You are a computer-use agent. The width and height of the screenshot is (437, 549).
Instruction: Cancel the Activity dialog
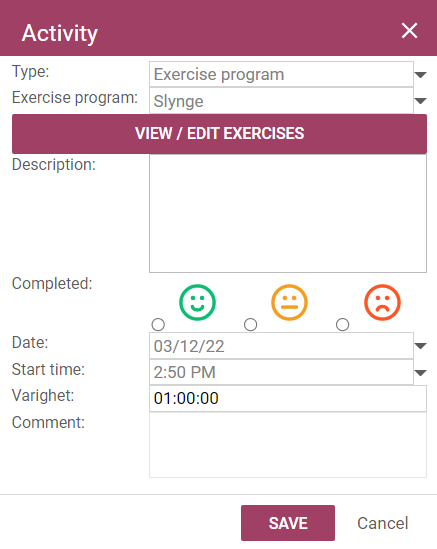[x=383, y=523]
